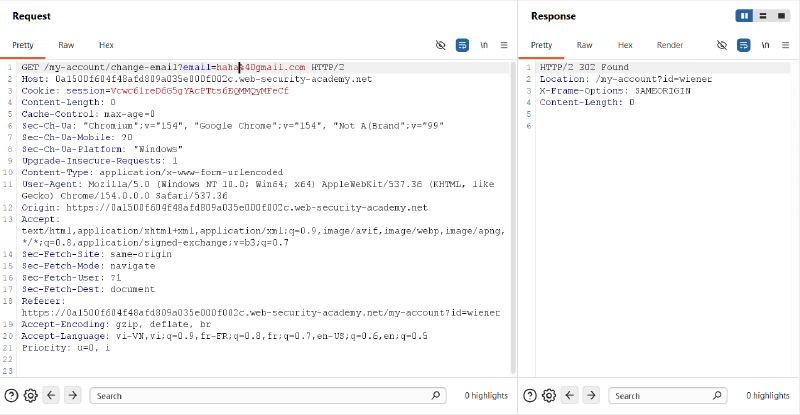
Task: Toggle word wrap icon in Response panel
Action: (x=743, y=45)
